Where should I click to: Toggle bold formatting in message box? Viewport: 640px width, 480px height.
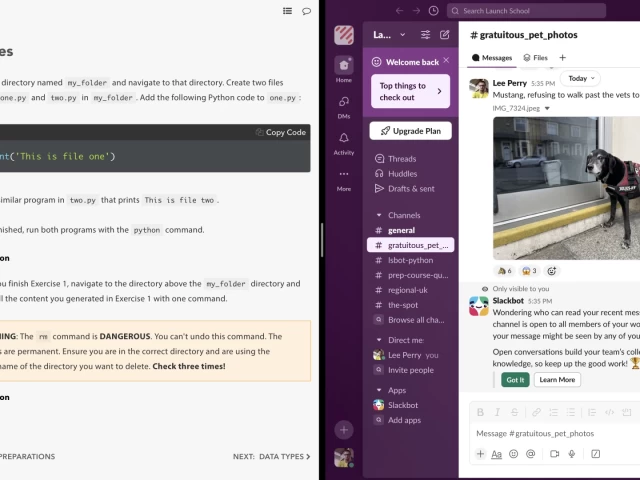coord(481,412)
